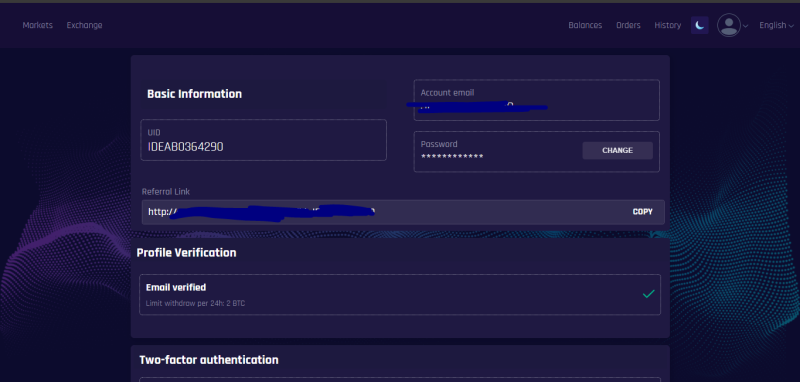Select the UID value IDEAB0364290
This screenshot has width=800, height=382.
(x=185, y=147)
